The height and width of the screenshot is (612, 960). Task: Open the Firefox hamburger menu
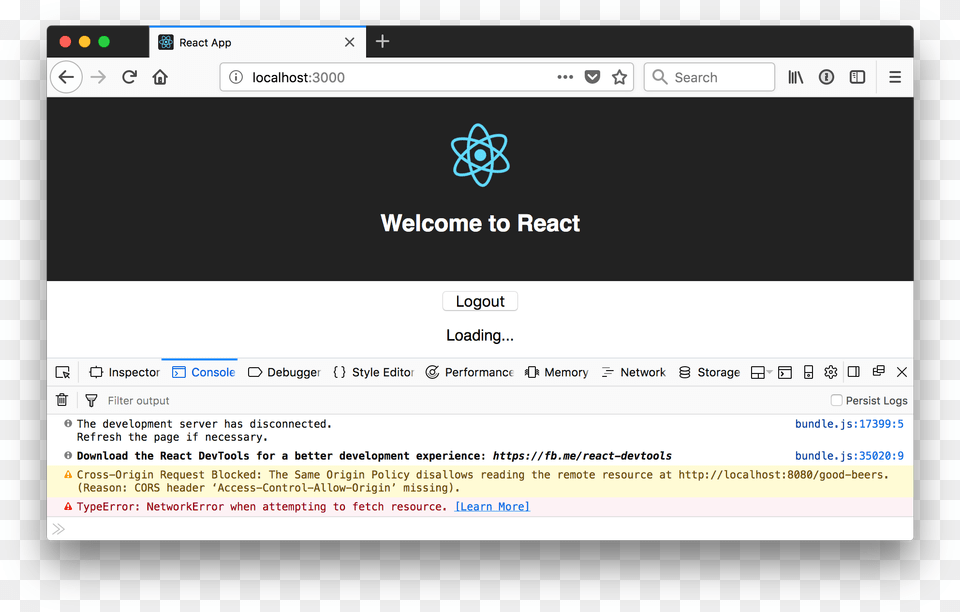(x=894, y=77)
